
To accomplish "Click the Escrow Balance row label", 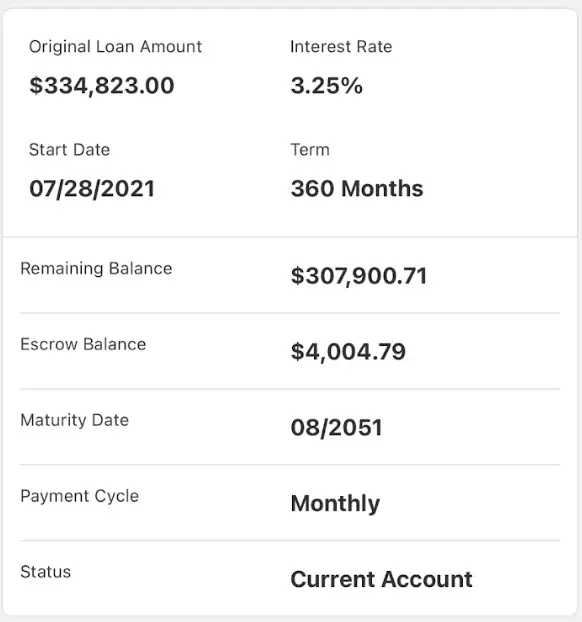I will [x=83, y=344].
